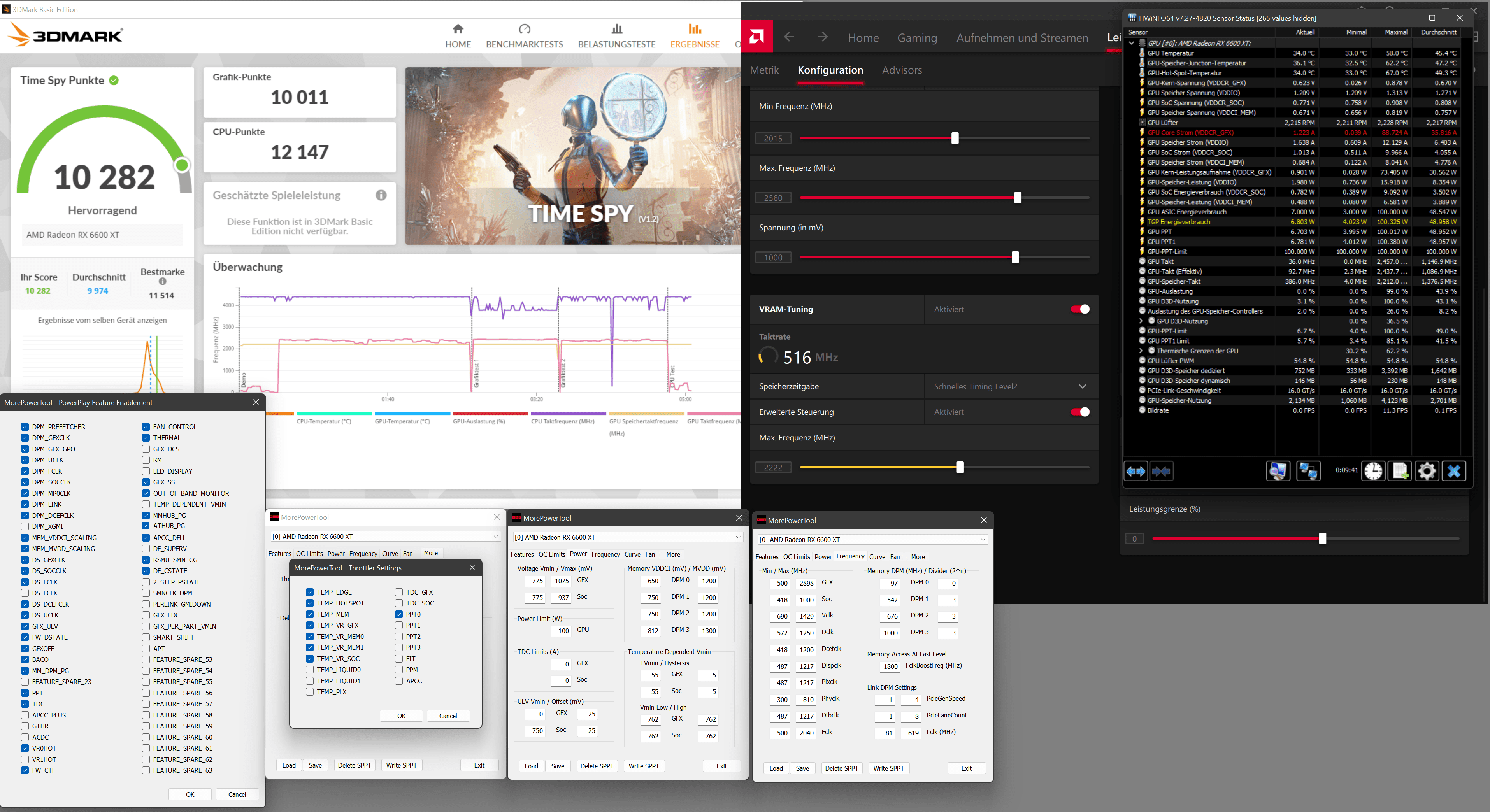This screenshot has width=1490, height=812.
Task: Uncheck PPT0 throttler checkbox
Action: [398, 614]
